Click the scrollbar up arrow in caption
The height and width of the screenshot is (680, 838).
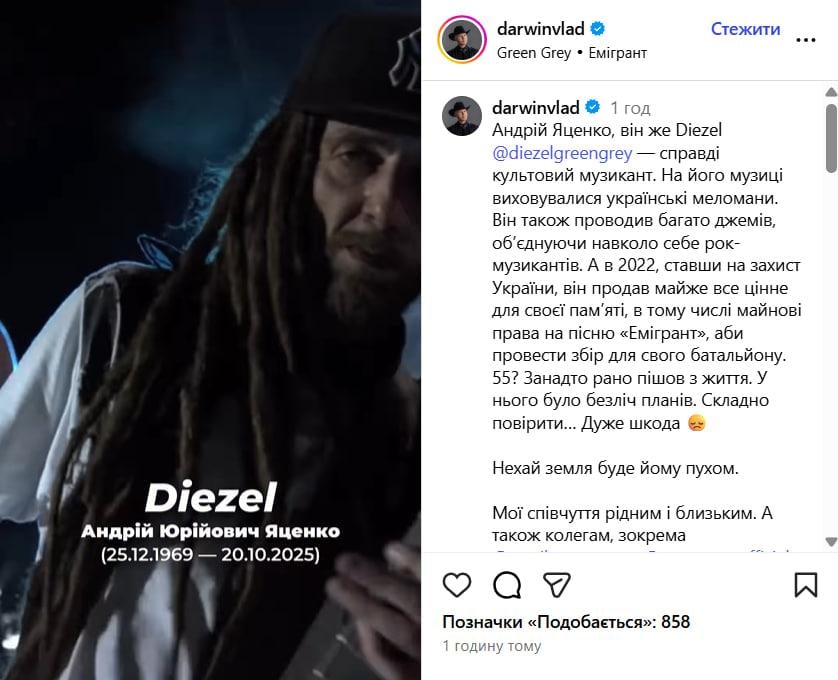(831, 92)
